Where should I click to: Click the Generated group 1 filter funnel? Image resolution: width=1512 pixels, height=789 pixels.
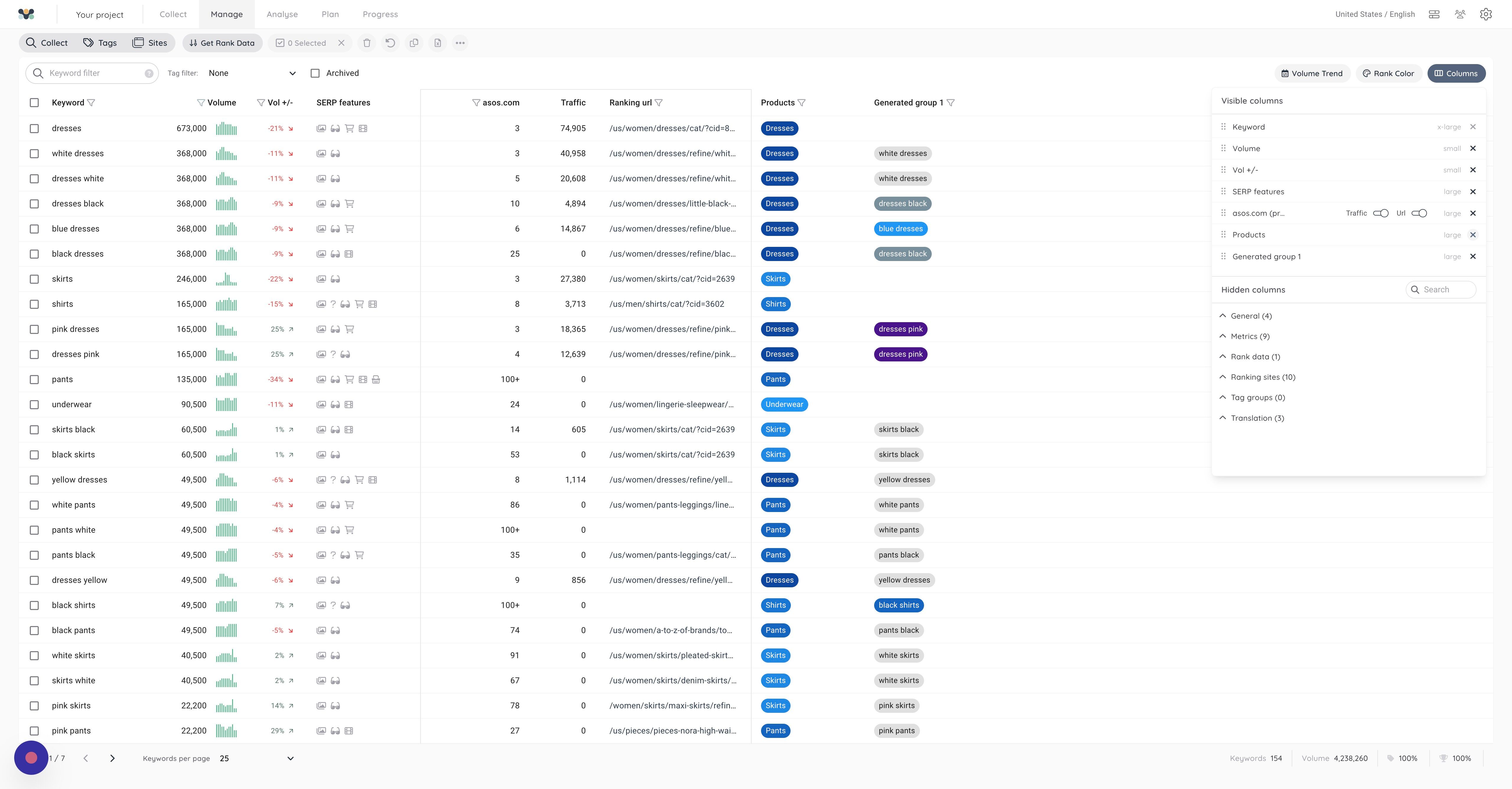(x=951, y=103)
